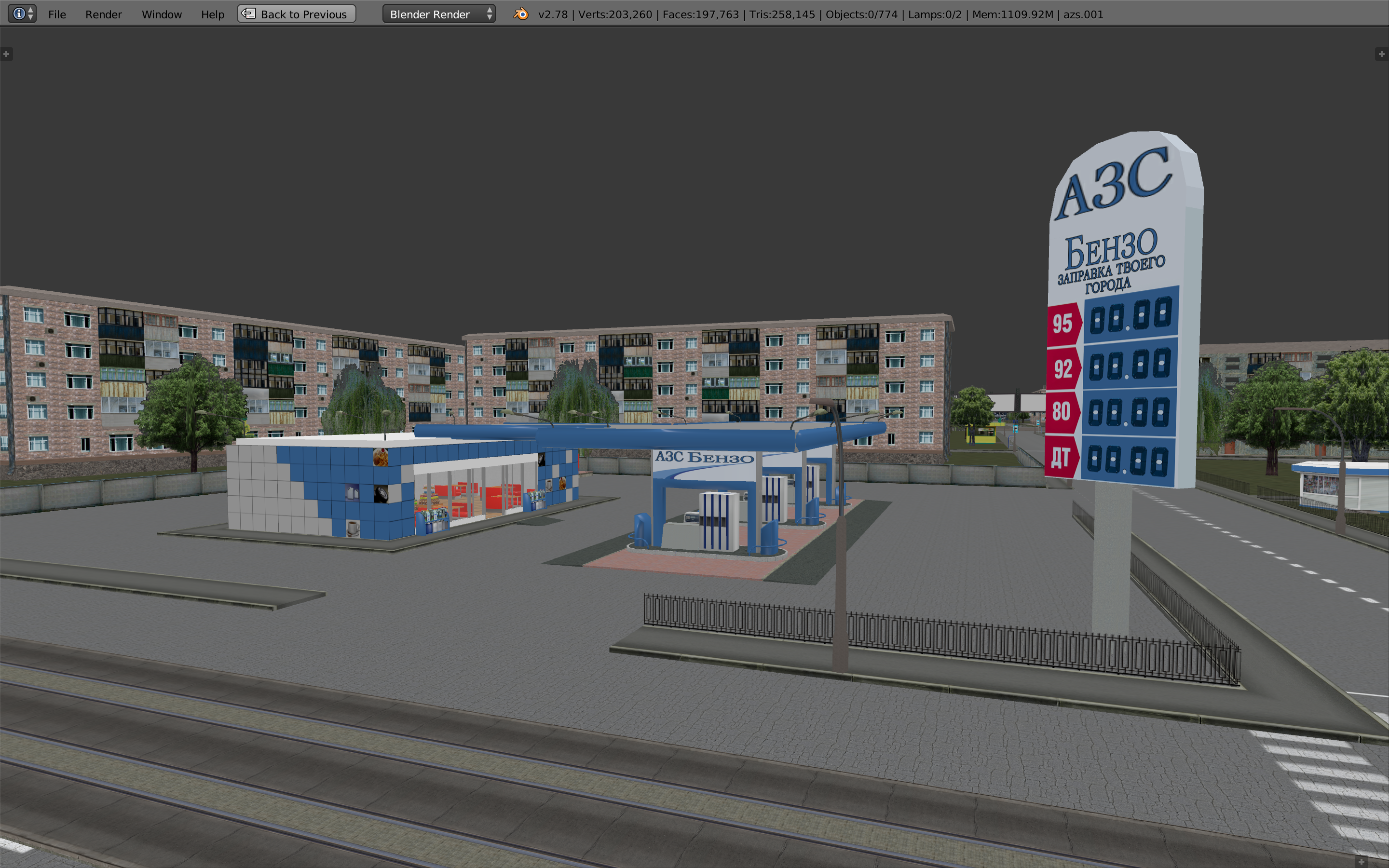The height and width of the screenshot is (868, 1389).
Task: Click the Back to Previous button
Action: point(296,14)
